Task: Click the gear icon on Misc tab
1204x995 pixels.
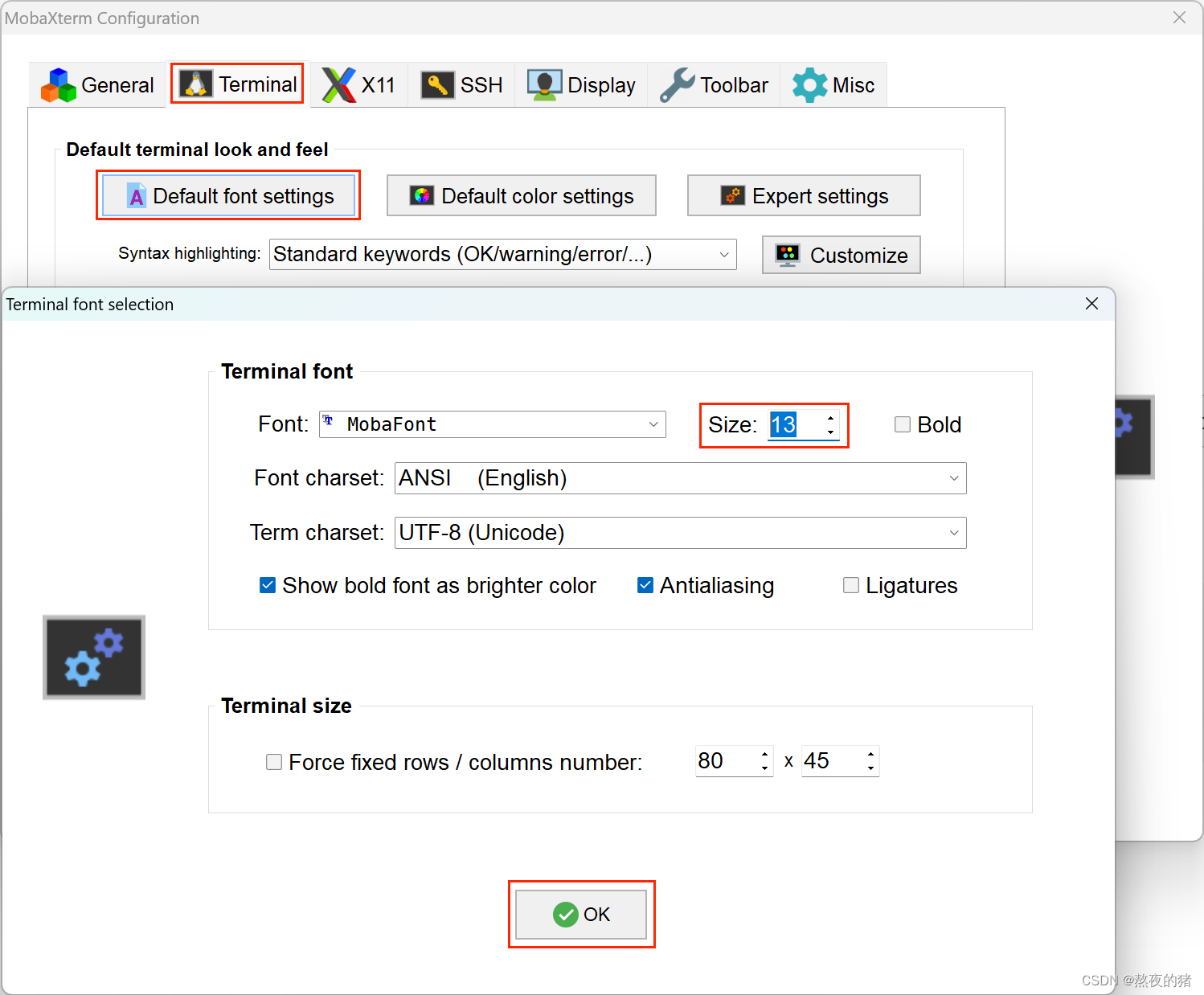Action: click(x=810, y=85)
